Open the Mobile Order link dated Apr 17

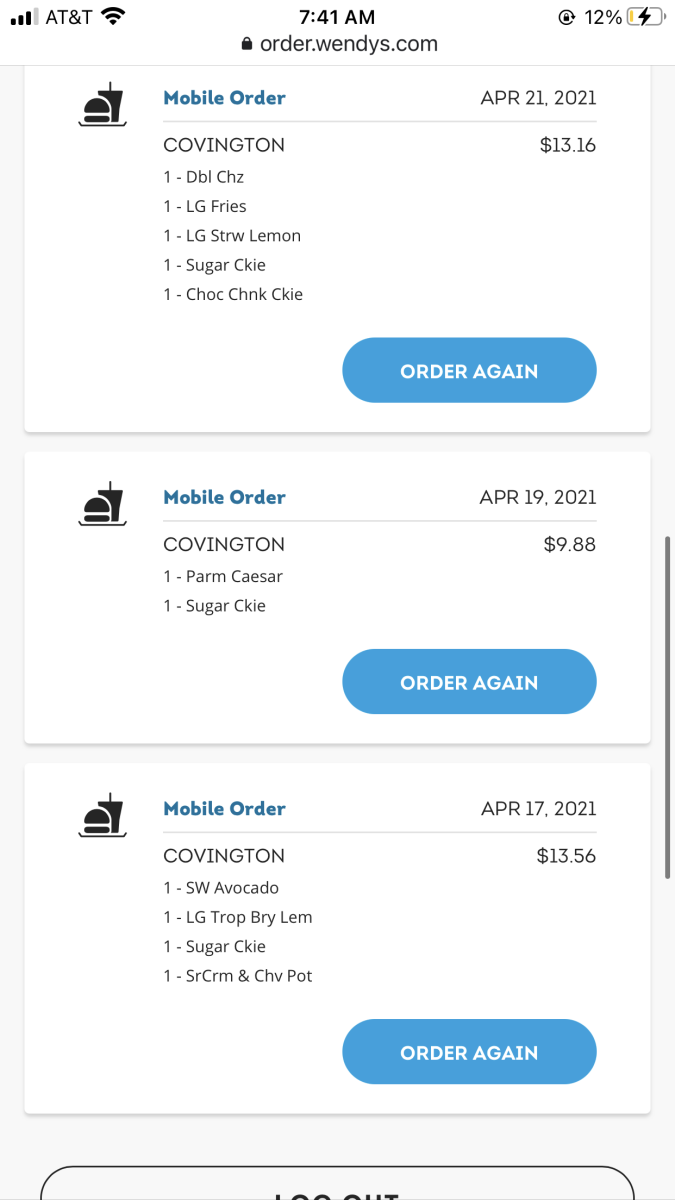tap(224, 808)
